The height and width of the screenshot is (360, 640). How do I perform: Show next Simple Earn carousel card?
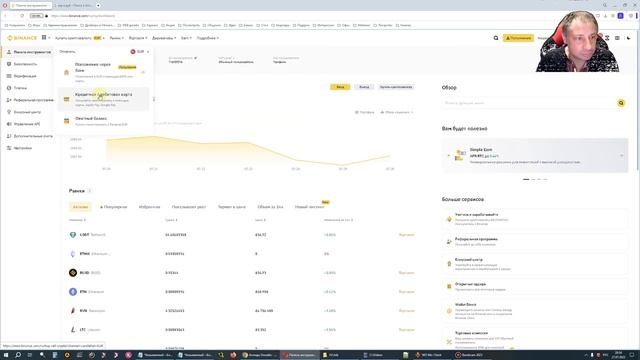click(x=622, y=156)
